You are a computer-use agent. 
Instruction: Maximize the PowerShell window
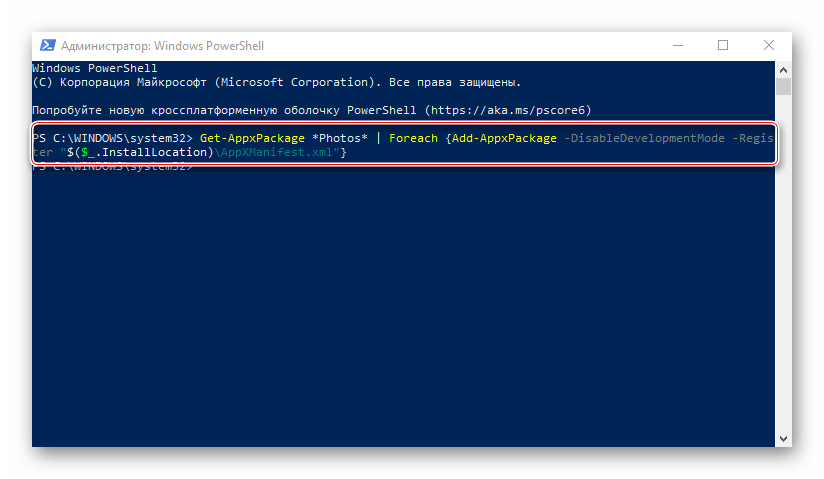[x=723, y=46]
